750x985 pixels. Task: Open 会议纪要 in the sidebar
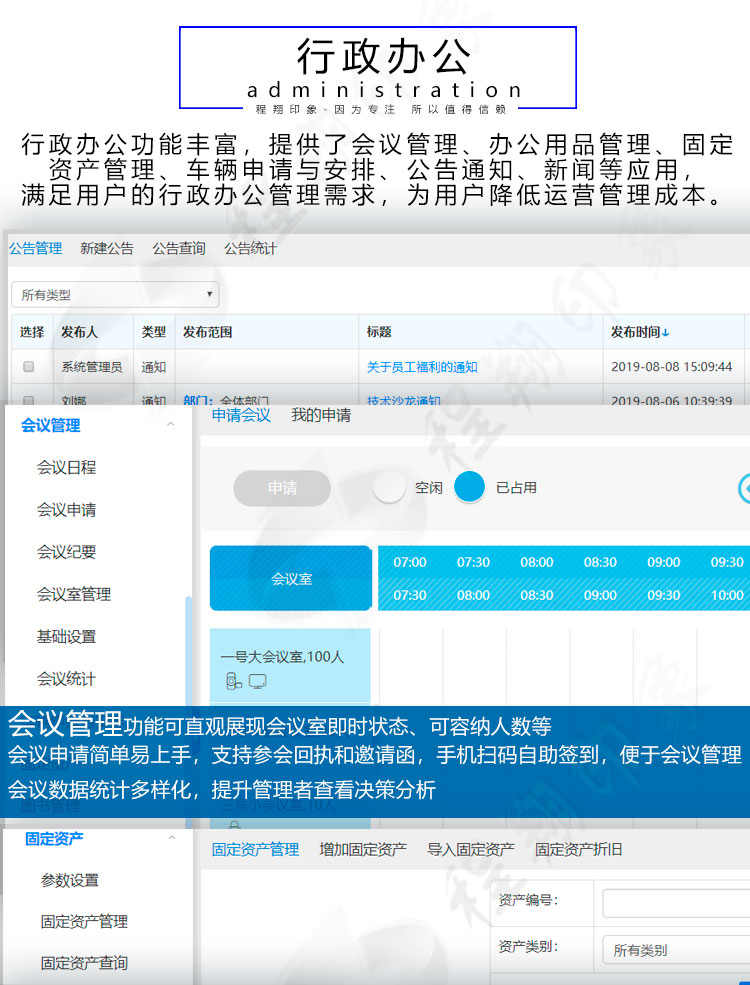tap(66, 552)
